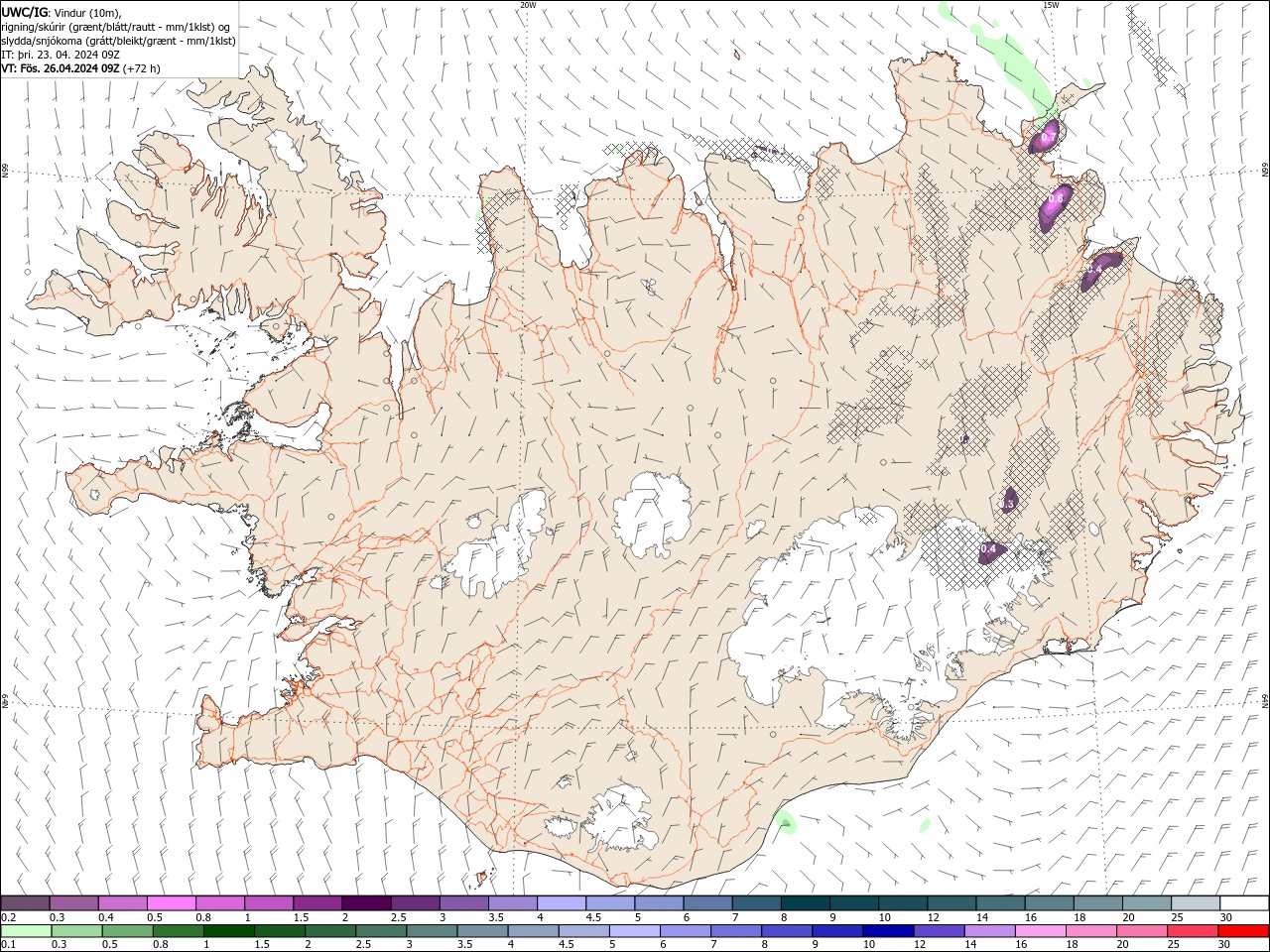The image size is (1270, 952).
Task: Click the crimson 25 swatch on the lower scale
Action: [x=1192, y=931]
